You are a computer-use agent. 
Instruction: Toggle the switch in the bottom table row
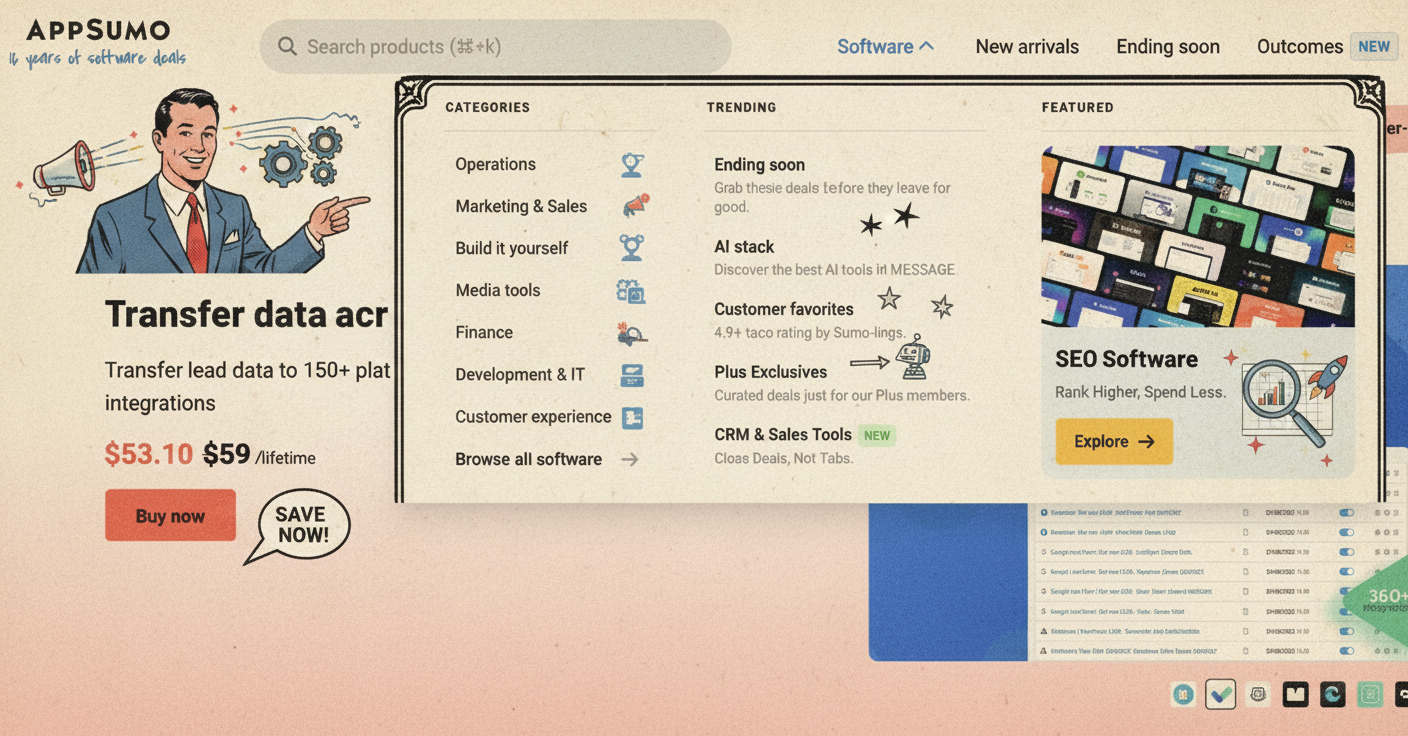pos(1346,651)
